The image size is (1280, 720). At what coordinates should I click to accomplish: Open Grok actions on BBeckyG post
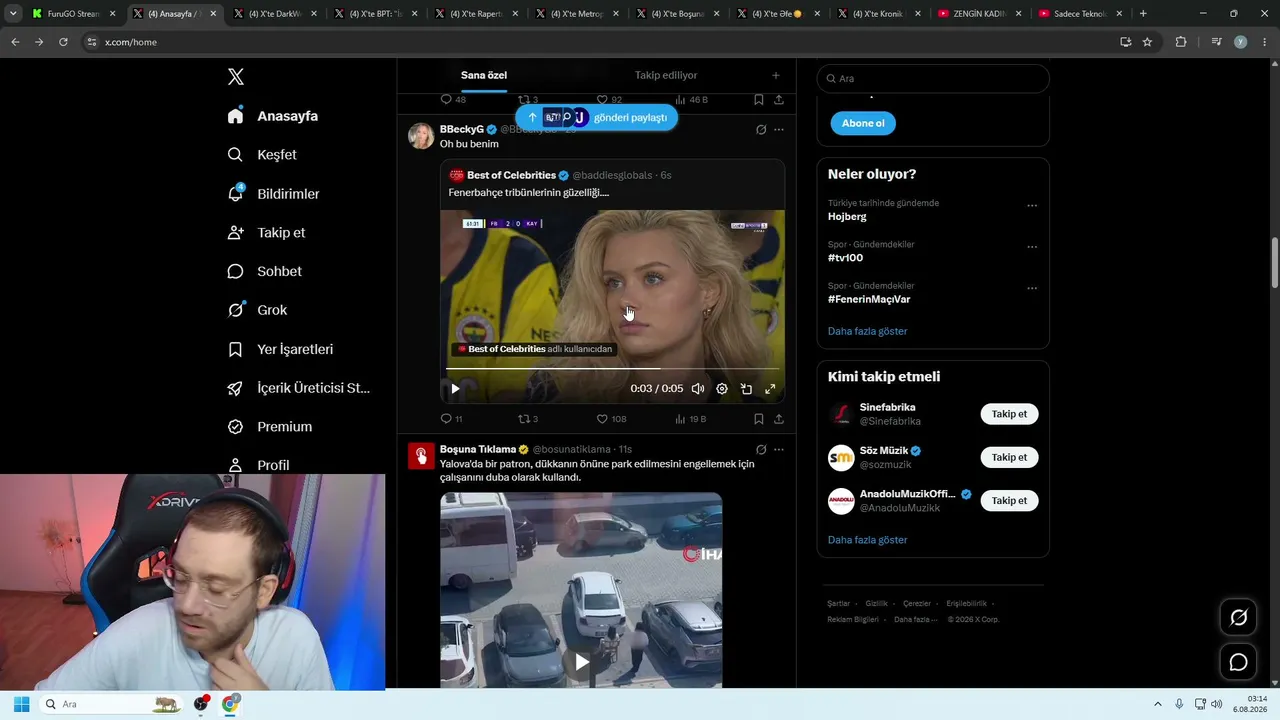tap(761, 130)
